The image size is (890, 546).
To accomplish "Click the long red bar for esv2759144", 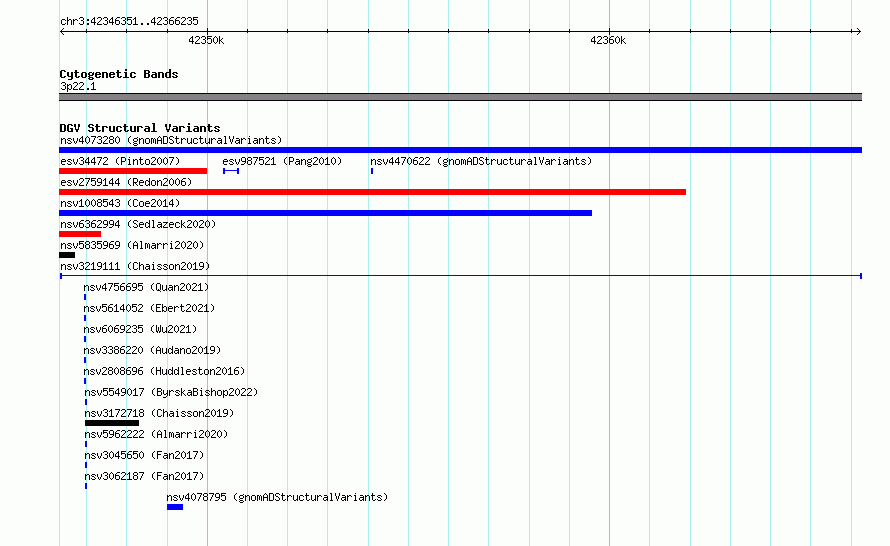I will 372,192.
